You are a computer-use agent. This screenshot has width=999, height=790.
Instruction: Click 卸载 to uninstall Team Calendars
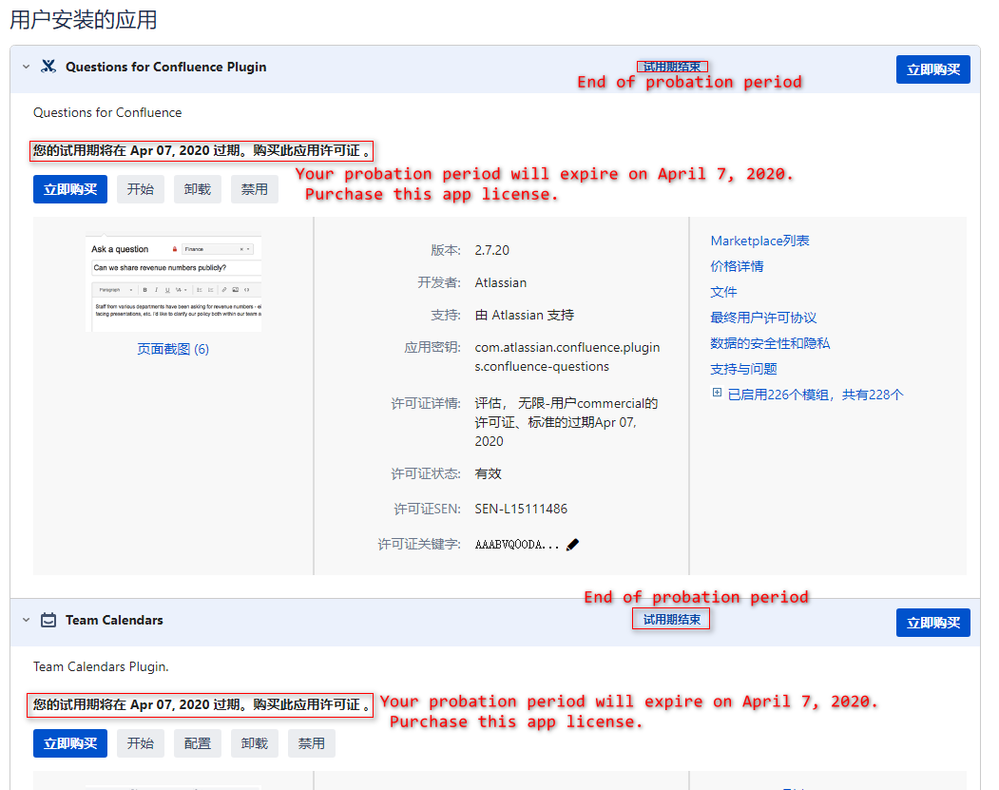tap(254, 743)
